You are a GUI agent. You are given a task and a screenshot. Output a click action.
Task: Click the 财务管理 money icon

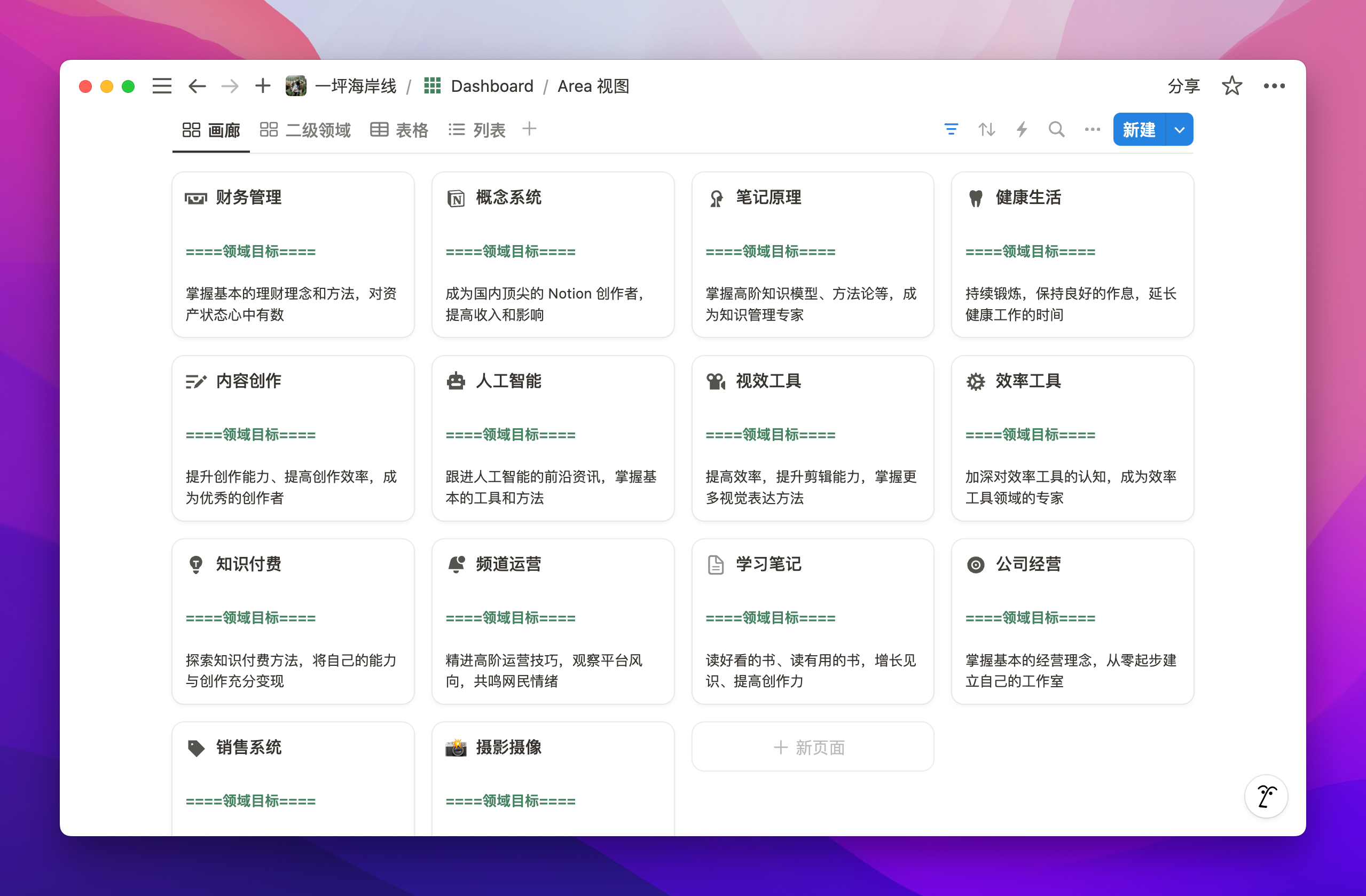tap(196, 198)
